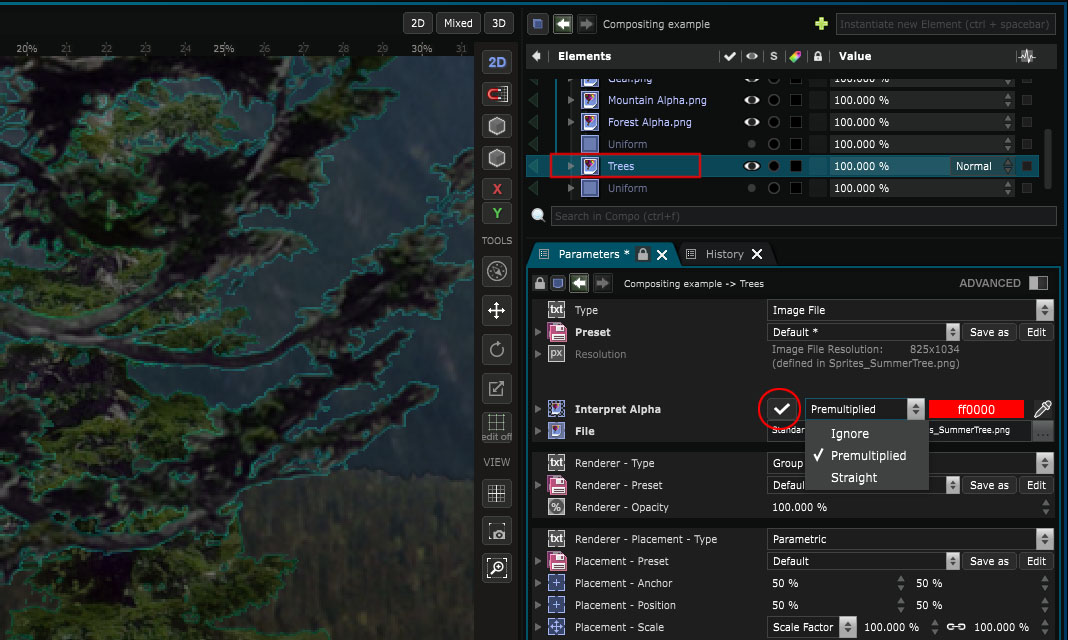The height and width of the screenshot is (640, 1068).
Task: Click the forward arrow in Parameters breadcrumb bar
Action: pyautogui.click(x=602, y=283)
